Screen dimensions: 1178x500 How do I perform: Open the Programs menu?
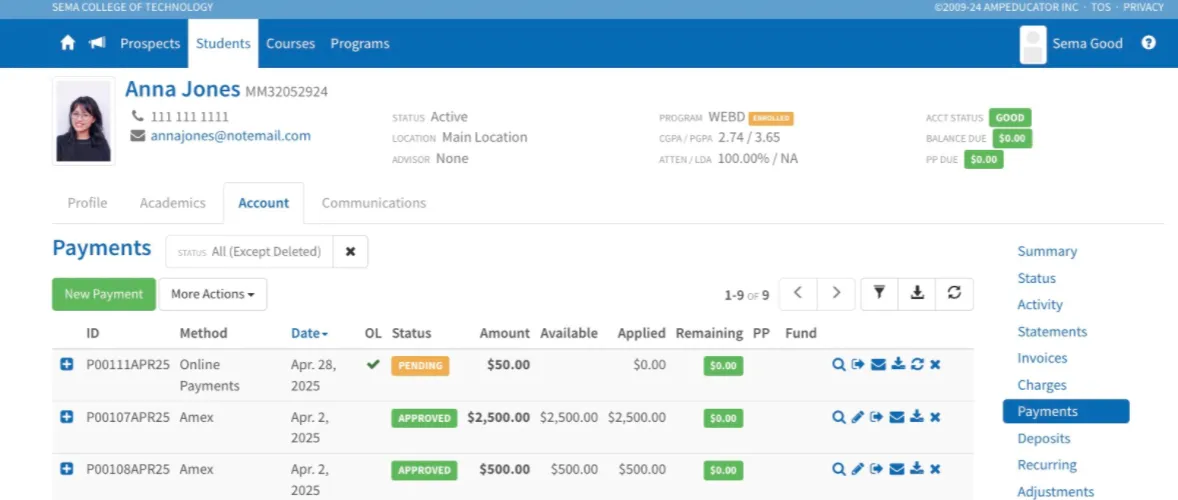360,44
